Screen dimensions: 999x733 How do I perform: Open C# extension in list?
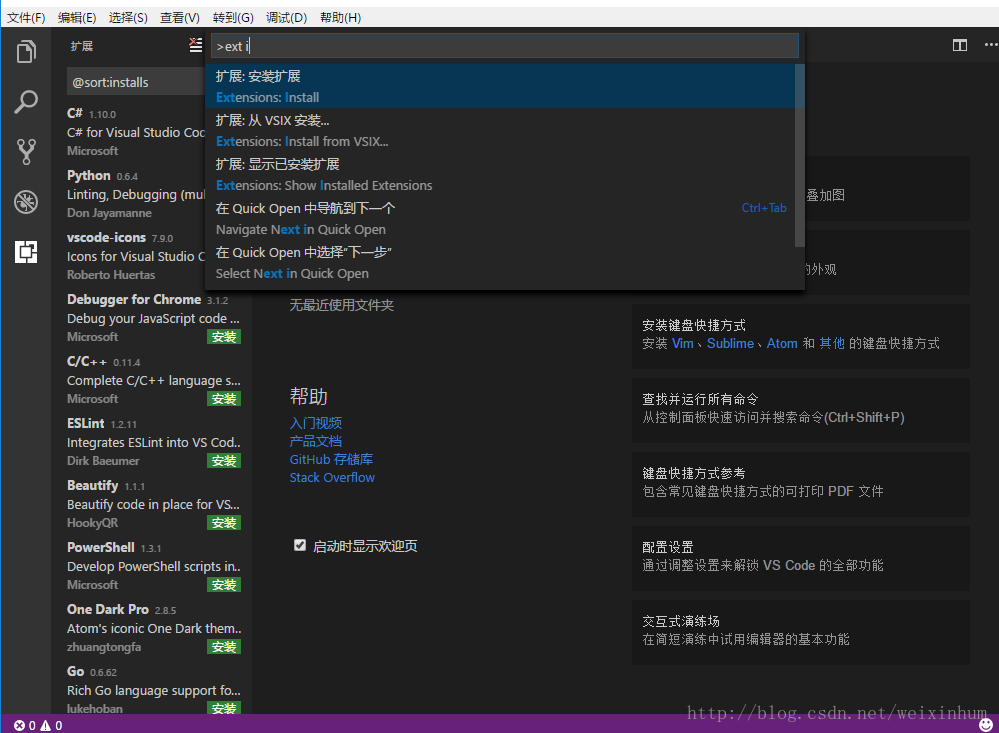pyautogui.click(x=136, y=132)
